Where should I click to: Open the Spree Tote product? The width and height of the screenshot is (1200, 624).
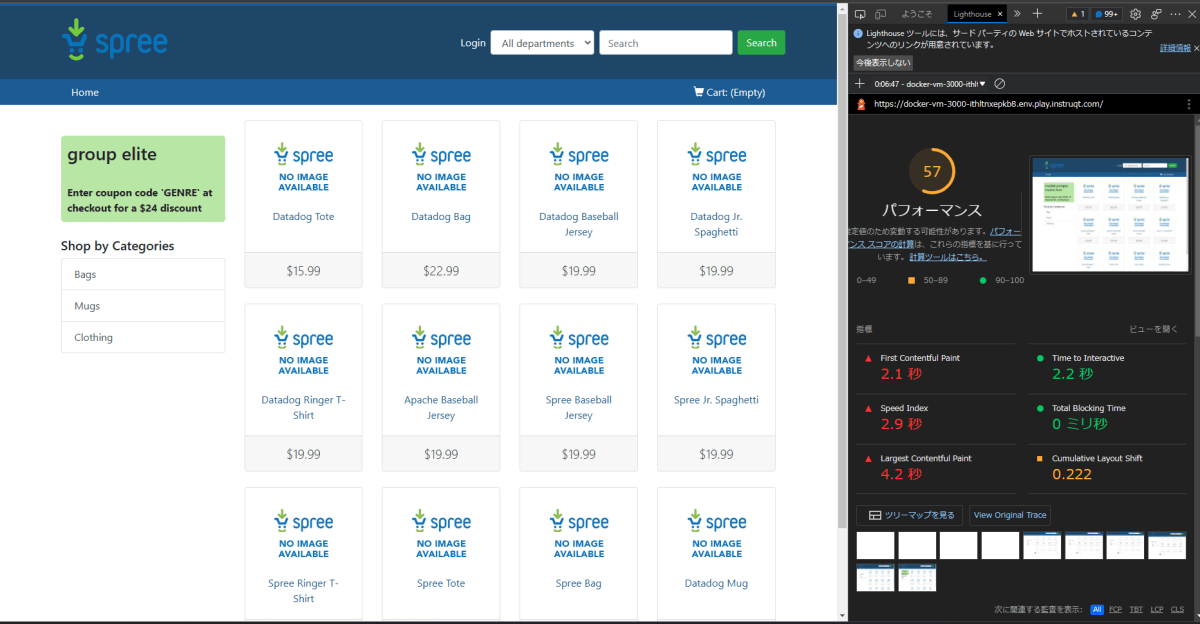tap(441, 583)
